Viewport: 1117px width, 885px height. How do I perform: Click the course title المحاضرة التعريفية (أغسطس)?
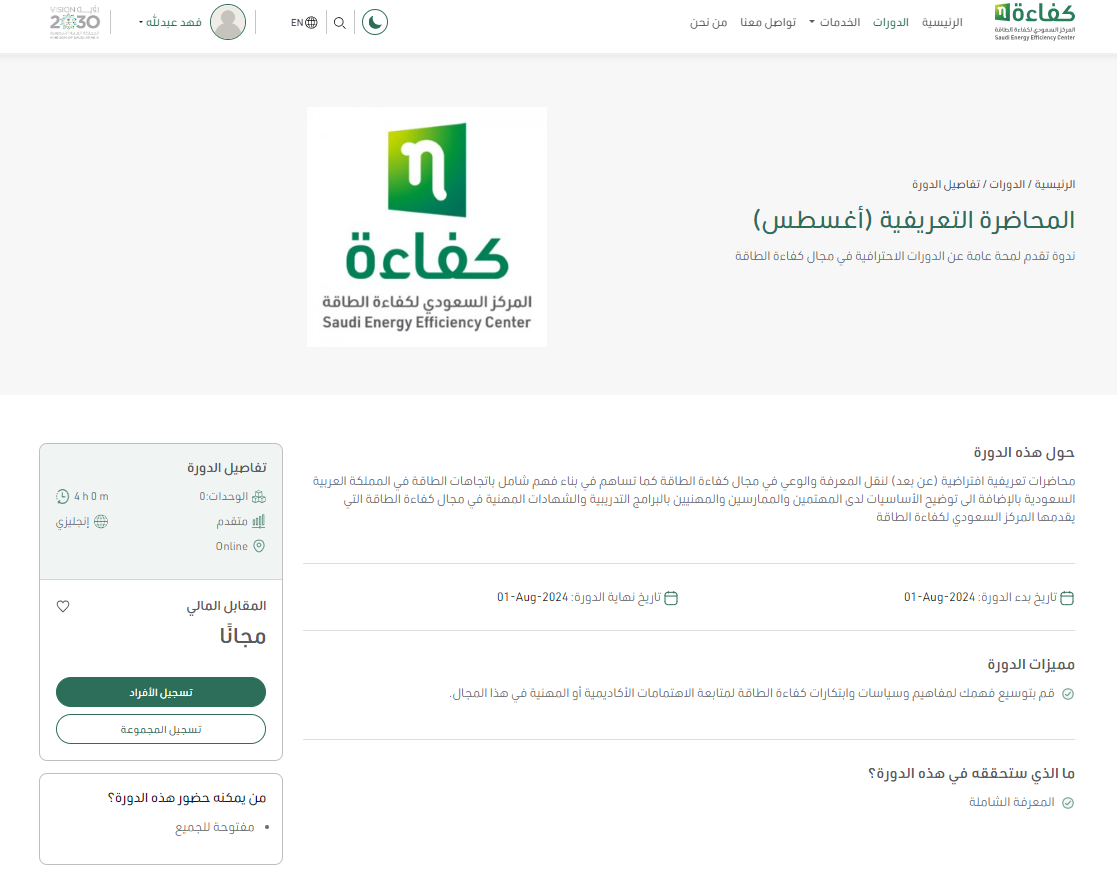914,219
